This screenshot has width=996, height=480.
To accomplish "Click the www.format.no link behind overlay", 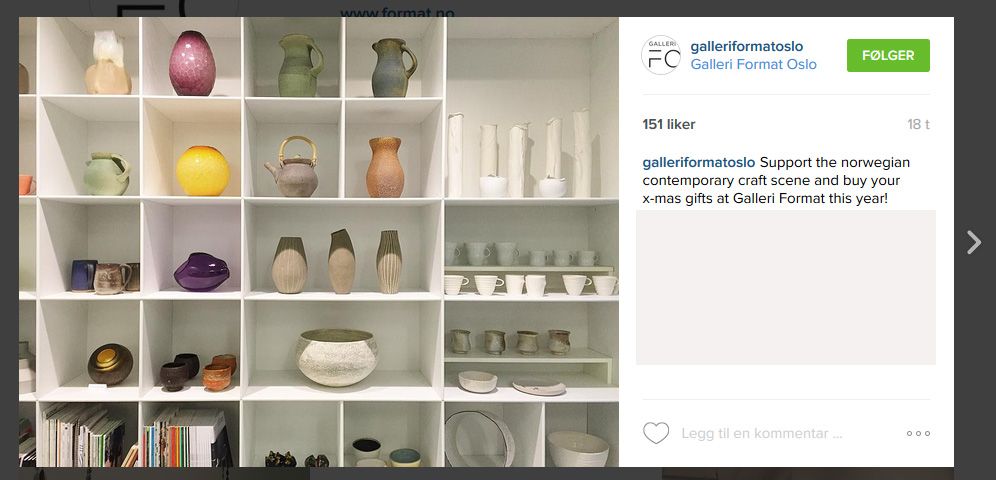I will [397, 11].
